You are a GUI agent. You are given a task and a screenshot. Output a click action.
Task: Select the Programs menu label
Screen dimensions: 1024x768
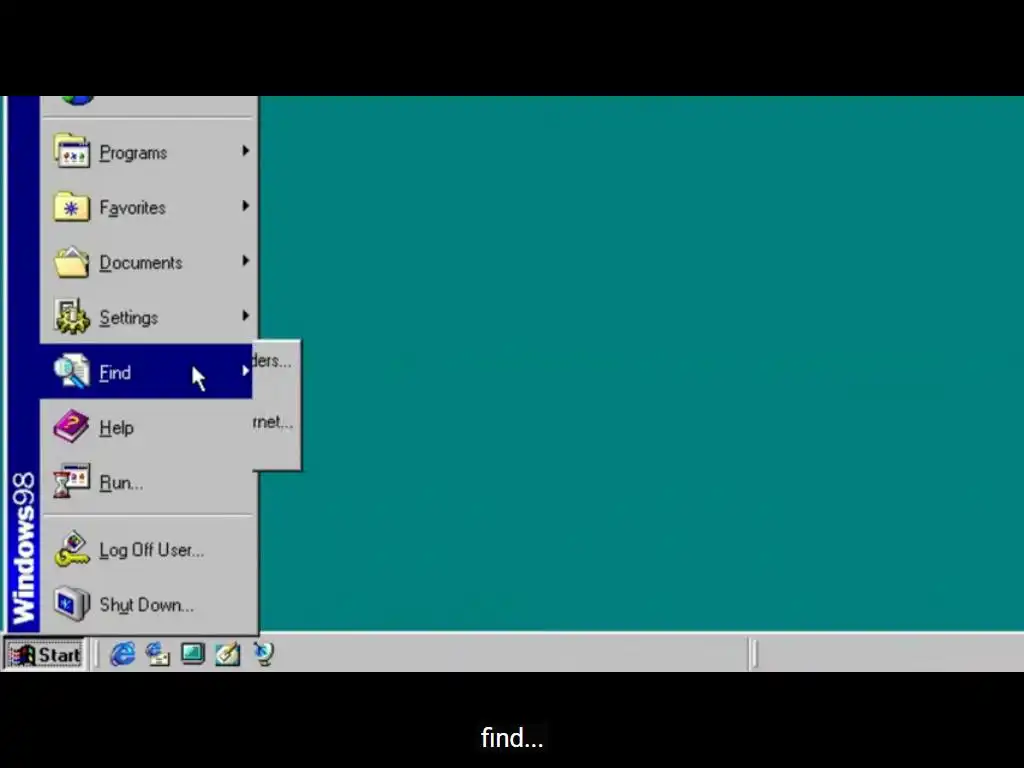point(133,153)
